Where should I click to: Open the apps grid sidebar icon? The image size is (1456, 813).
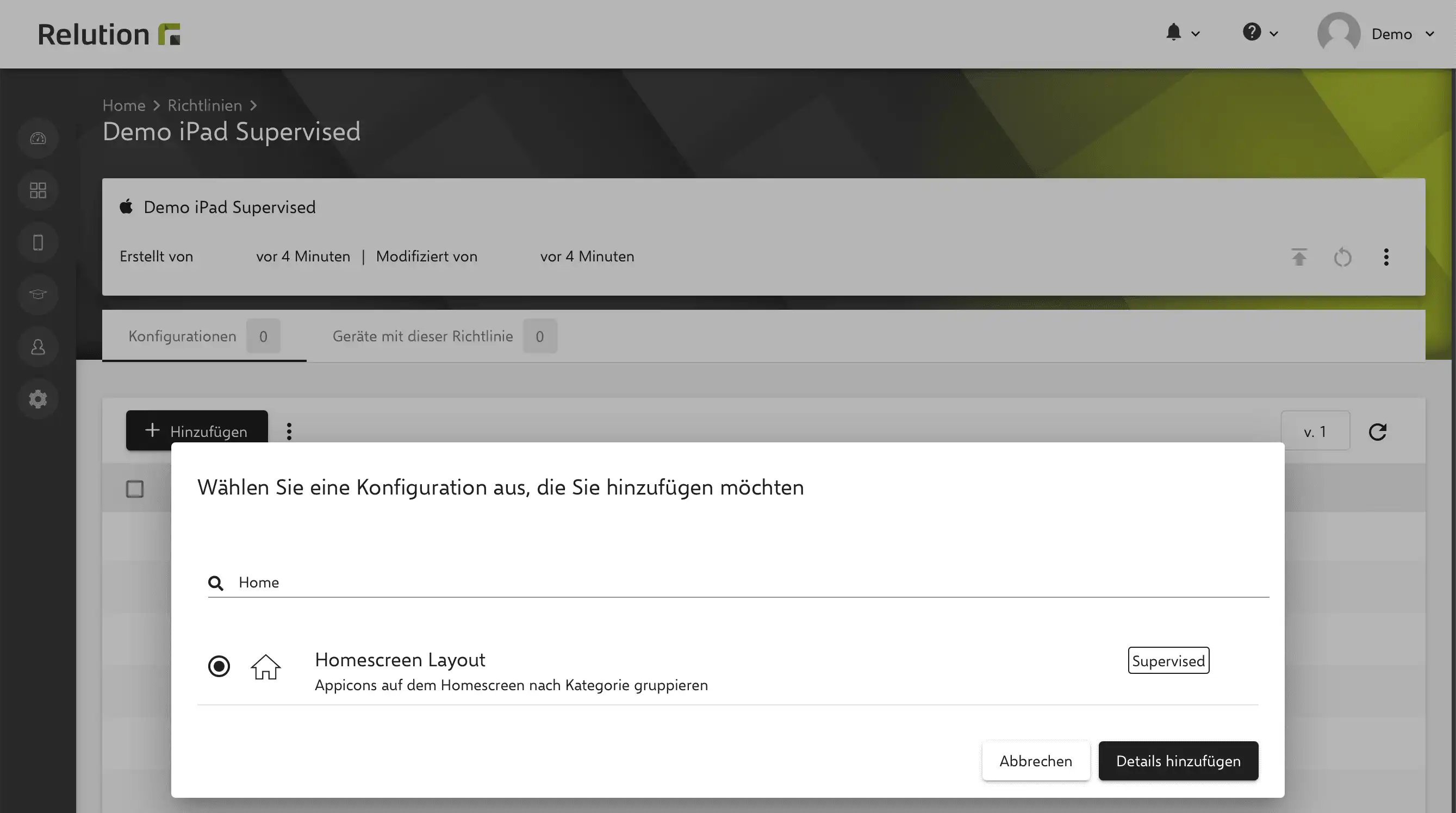(x=38, y=190)
